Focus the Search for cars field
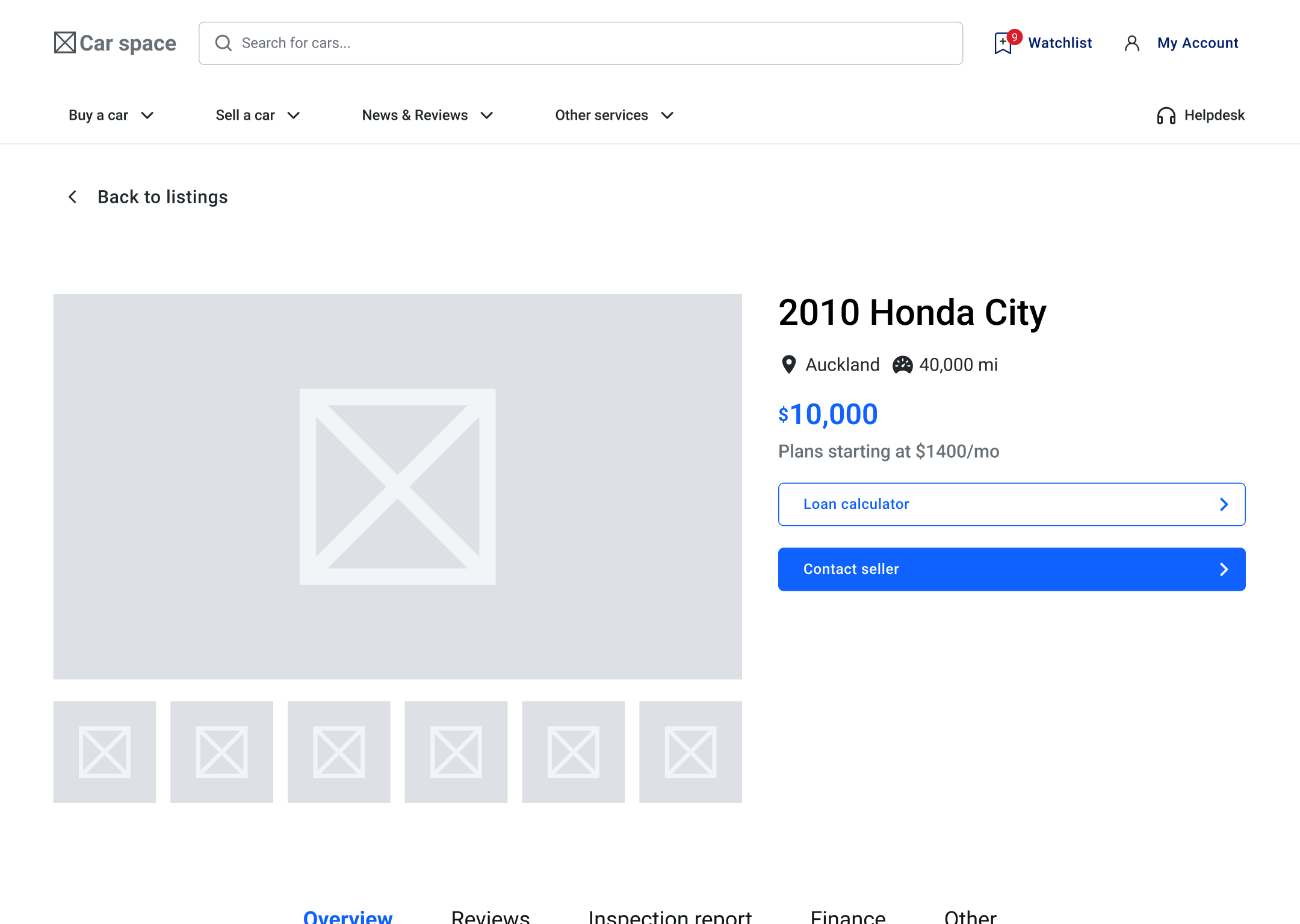 (x=581, y=43)
